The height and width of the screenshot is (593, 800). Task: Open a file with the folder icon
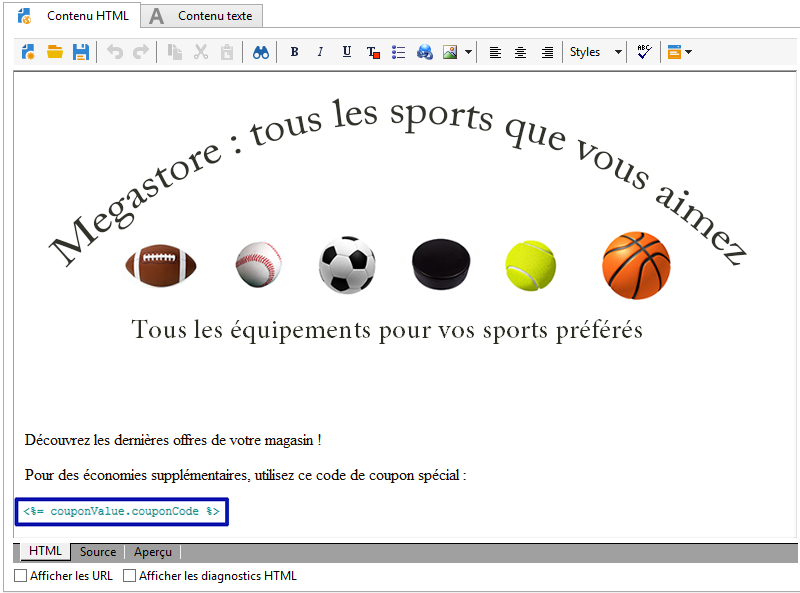pos(55,52)
